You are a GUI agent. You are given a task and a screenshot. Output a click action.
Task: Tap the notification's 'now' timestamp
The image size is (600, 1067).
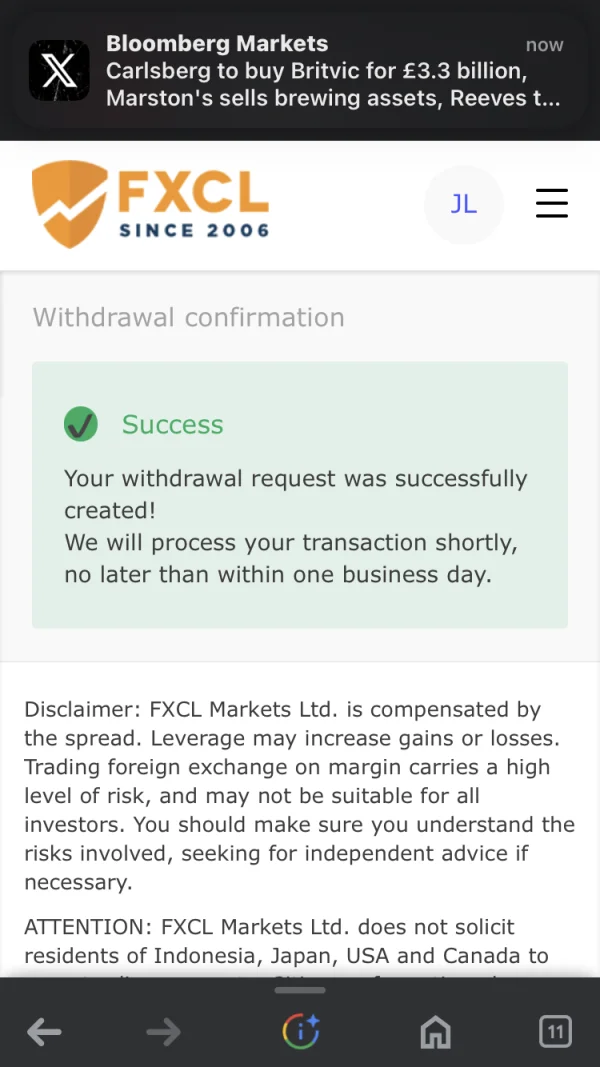(x=544, y=45)
